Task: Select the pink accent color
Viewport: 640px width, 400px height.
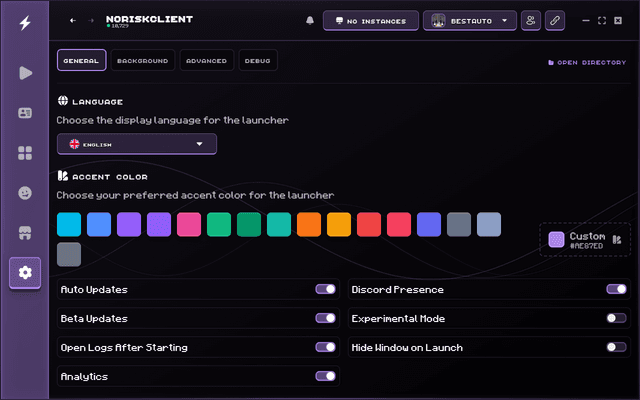Action: 189,224
